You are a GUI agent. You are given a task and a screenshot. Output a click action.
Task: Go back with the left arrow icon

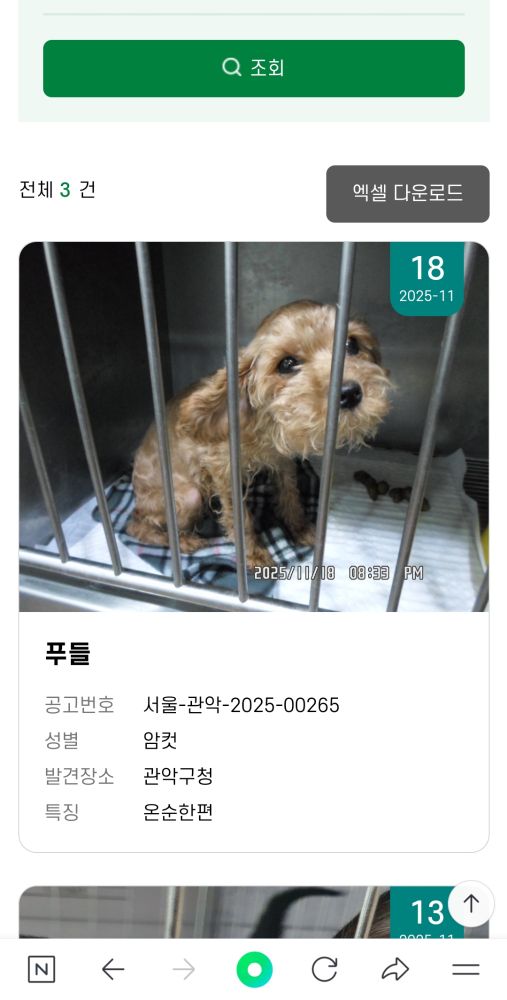click(113, 970)
